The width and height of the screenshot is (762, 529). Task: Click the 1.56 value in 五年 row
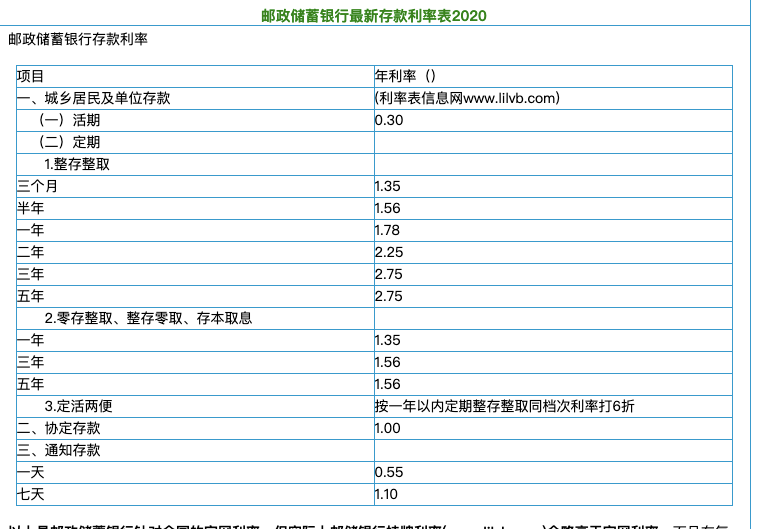pyautogui.click(x=387, y=384)
